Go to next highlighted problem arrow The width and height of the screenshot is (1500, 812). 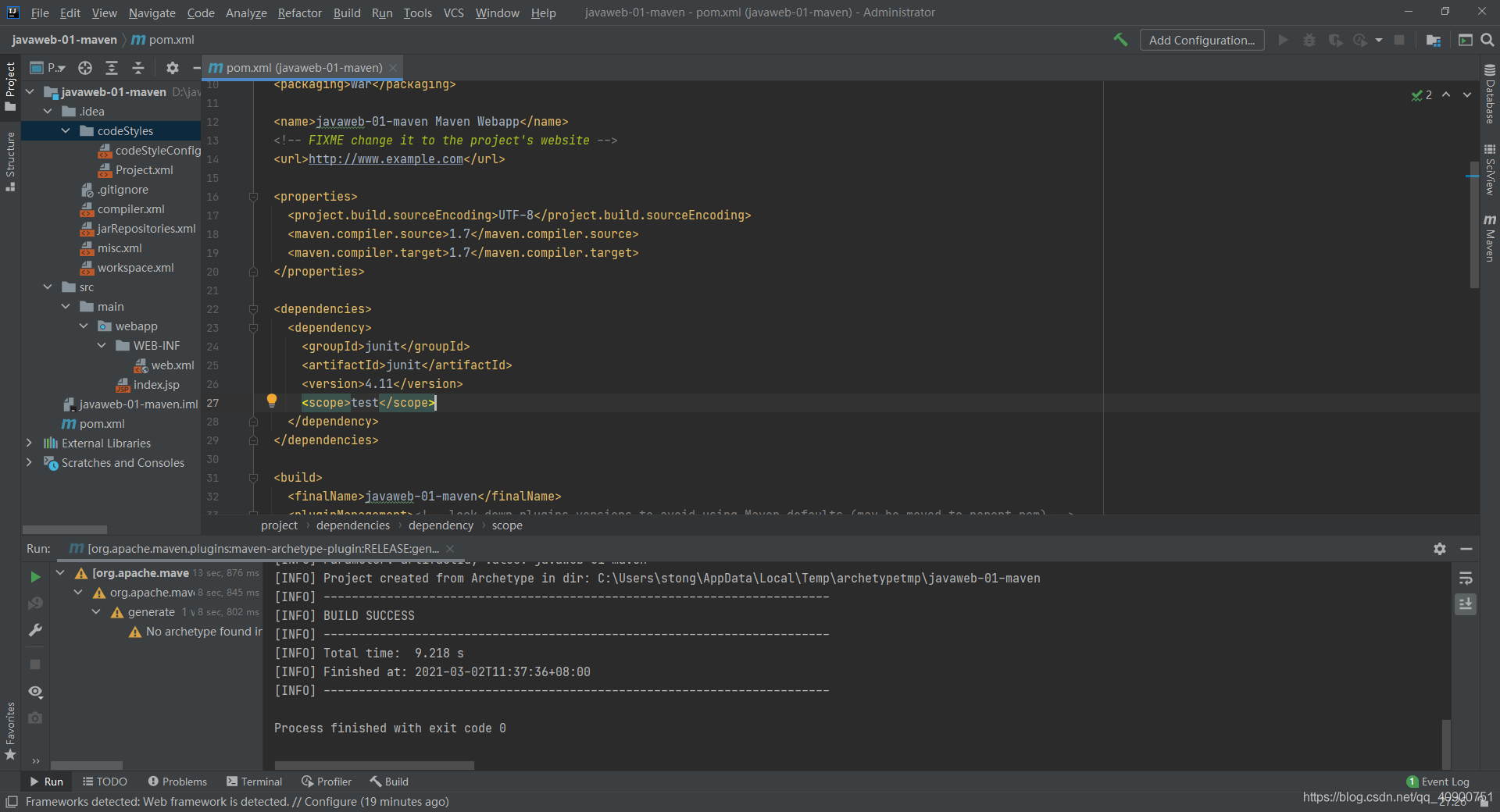click(1467, 94)
